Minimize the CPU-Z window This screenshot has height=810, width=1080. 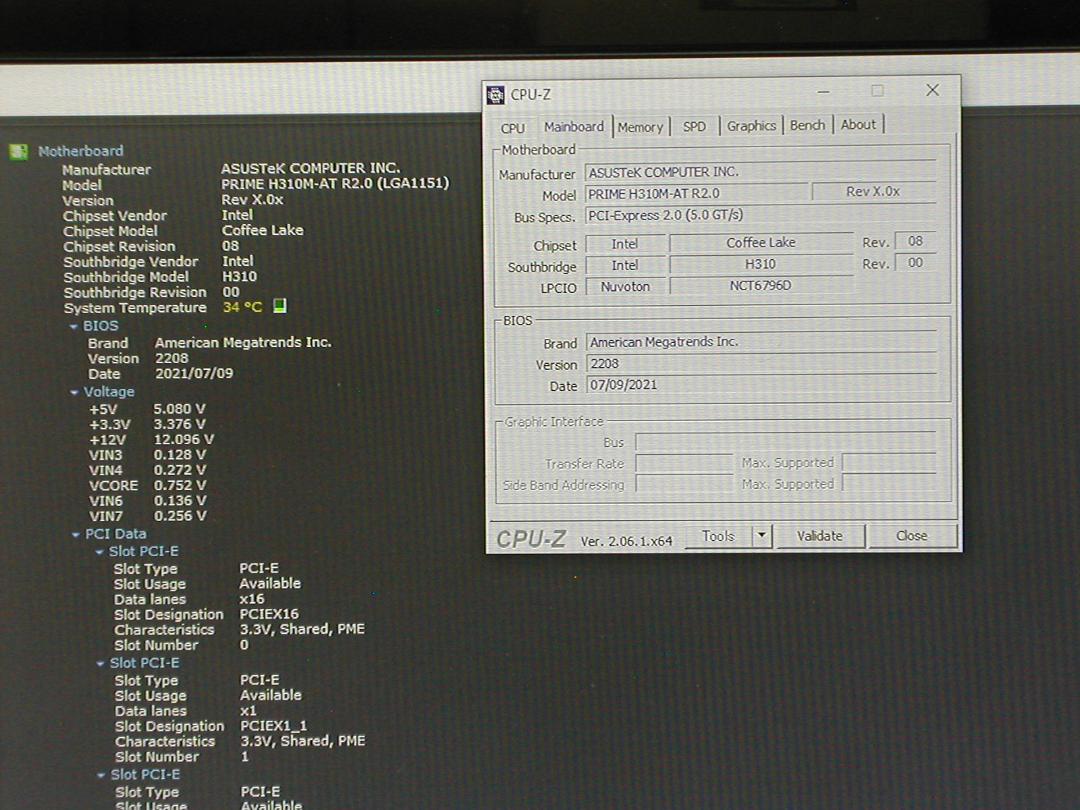pos(824,91)
